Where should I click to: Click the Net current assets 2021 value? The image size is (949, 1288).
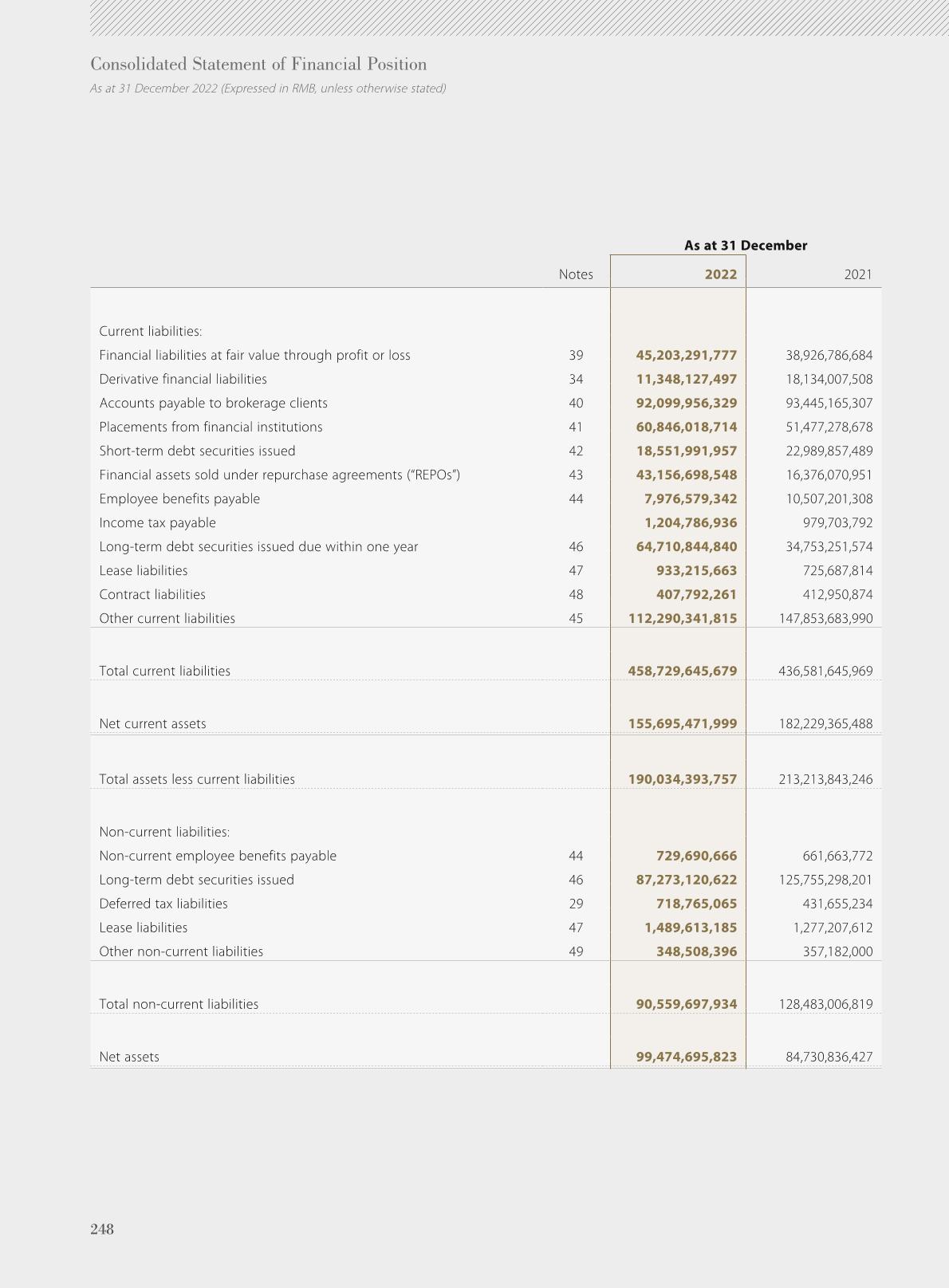[825, 724]
